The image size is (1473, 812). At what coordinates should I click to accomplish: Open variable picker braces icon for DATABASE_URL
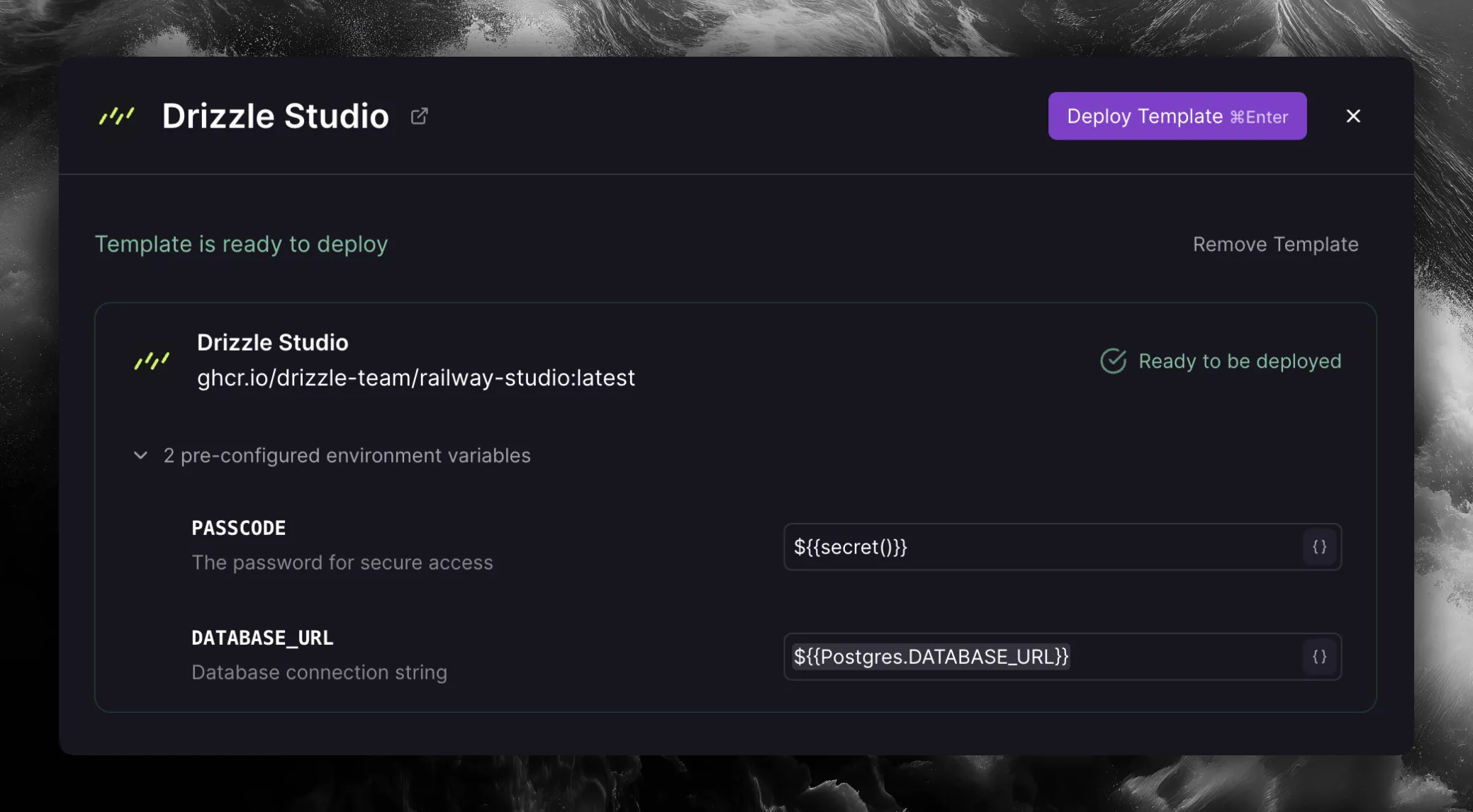tap(1318, 657)
